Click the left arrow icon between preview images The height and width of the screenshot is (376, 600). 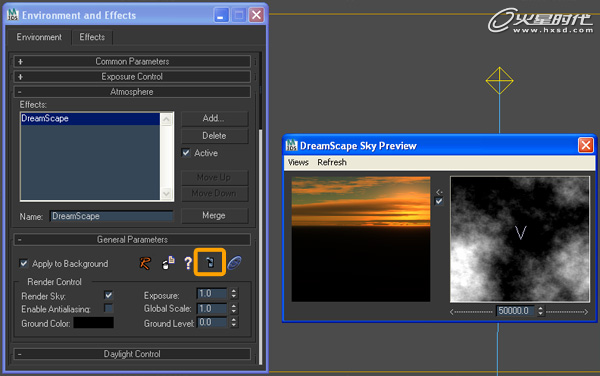[x=439, y=192]
